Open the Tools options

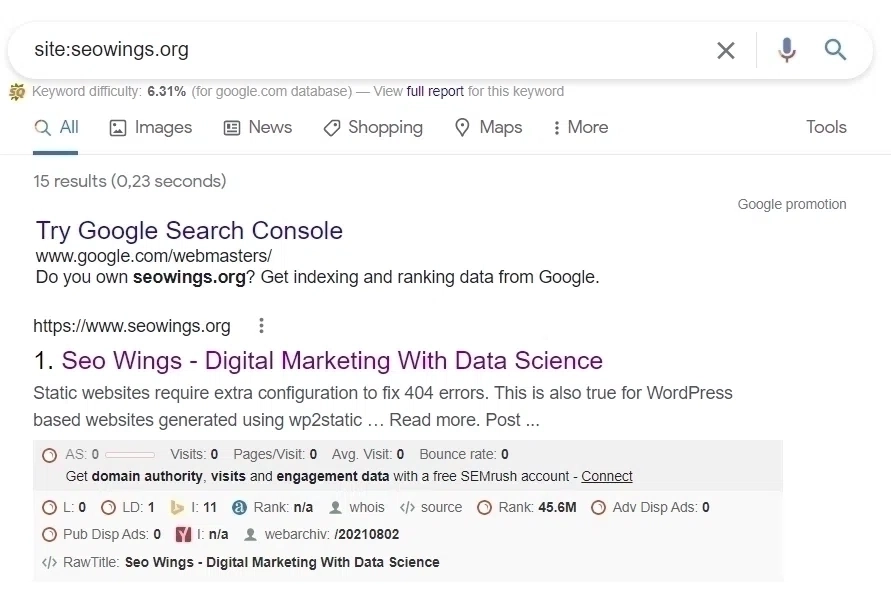(826, 127)
